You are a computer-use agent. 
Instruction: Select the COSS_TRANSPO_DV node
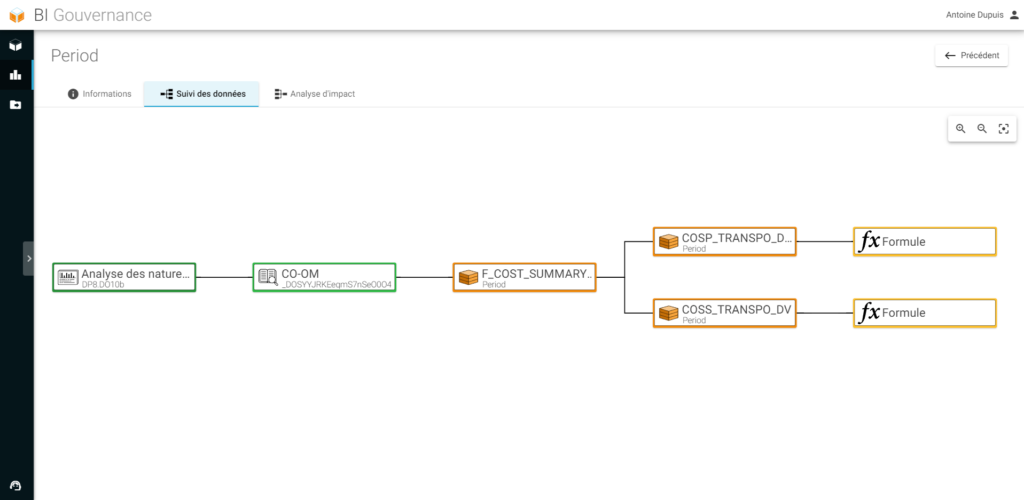(725, 313)
